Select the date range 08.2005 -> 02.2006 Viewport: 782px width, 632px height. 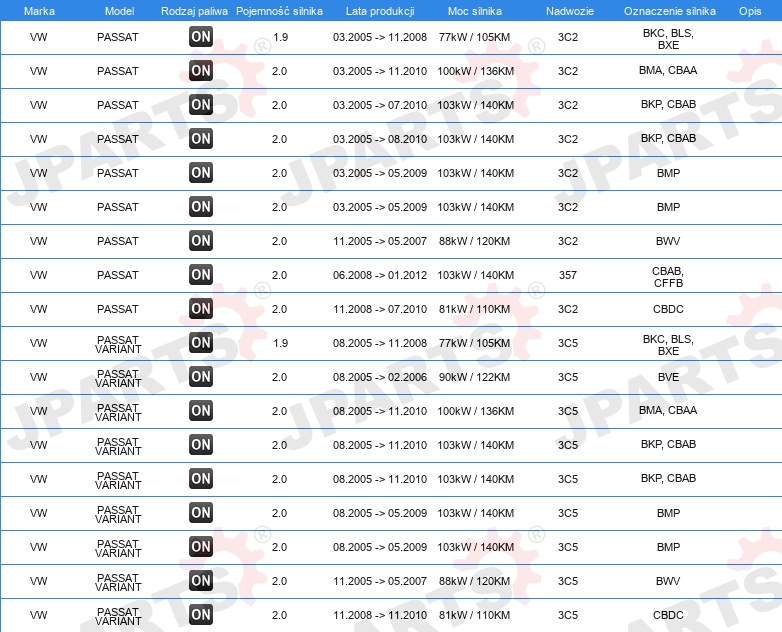tap(380, 377)
